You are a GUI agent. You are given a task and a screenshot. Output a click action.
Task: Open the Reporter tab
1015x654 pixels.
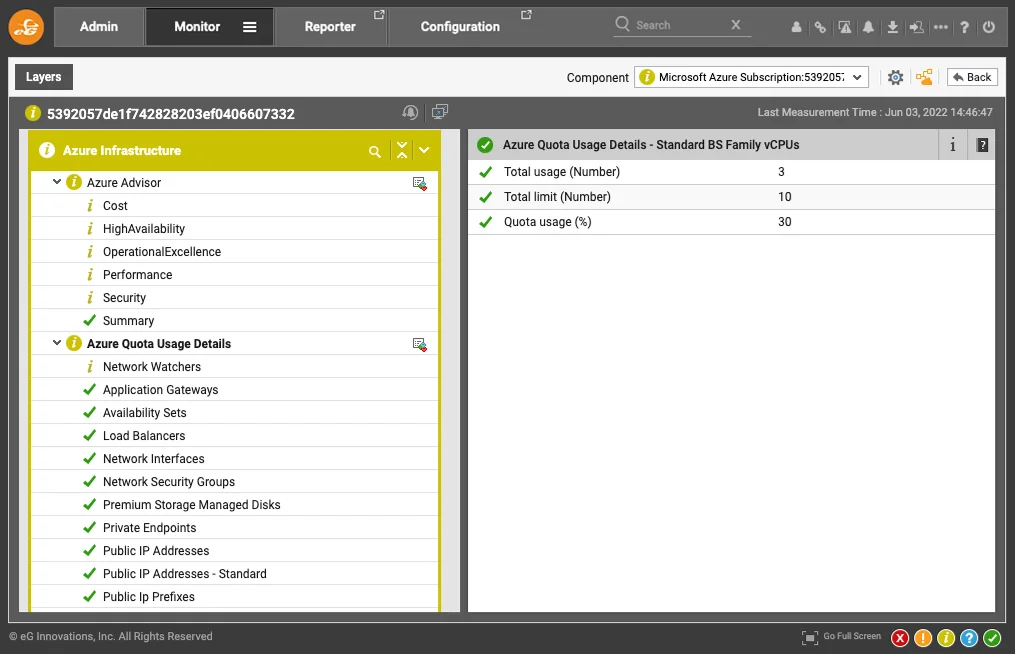[x=330, y=27]
